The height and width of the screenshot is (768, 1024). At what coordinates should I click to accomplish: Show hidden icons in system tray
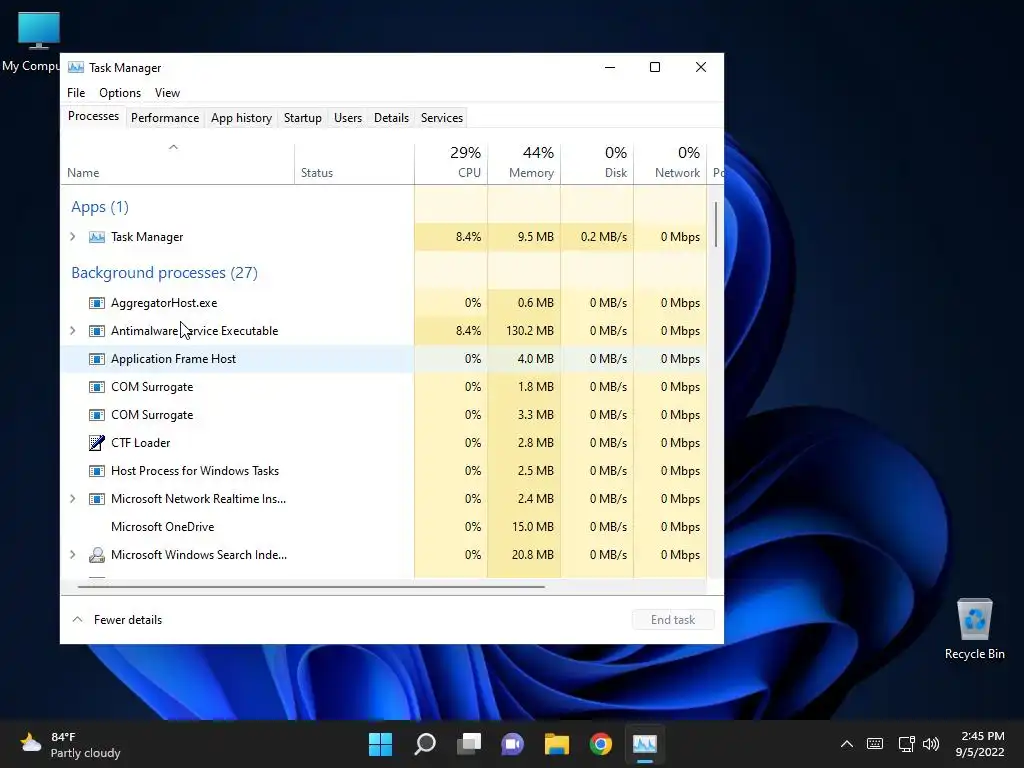click(x=846, y=744)
